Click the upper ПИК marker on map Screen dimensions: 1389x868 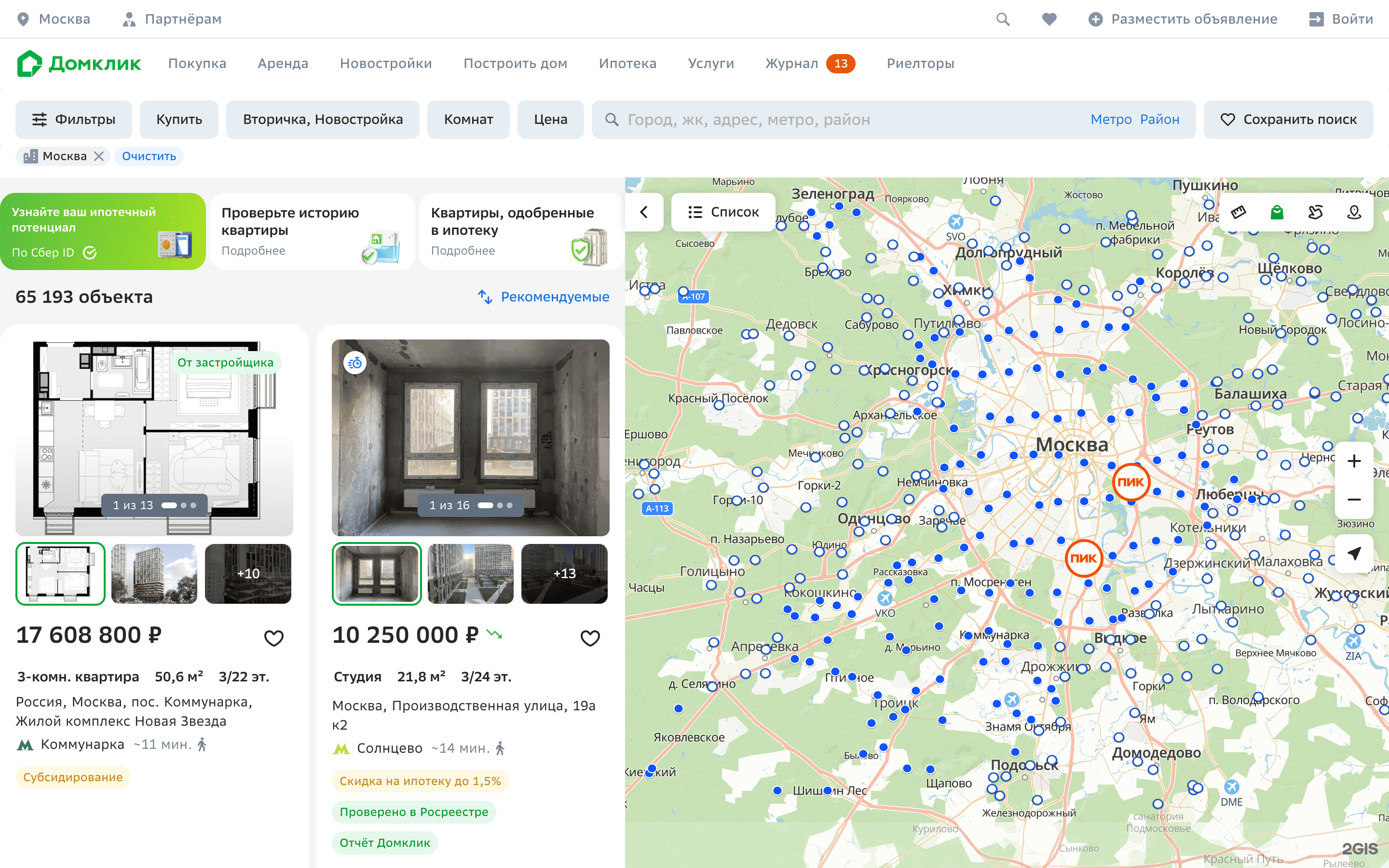click(1130, 482)
